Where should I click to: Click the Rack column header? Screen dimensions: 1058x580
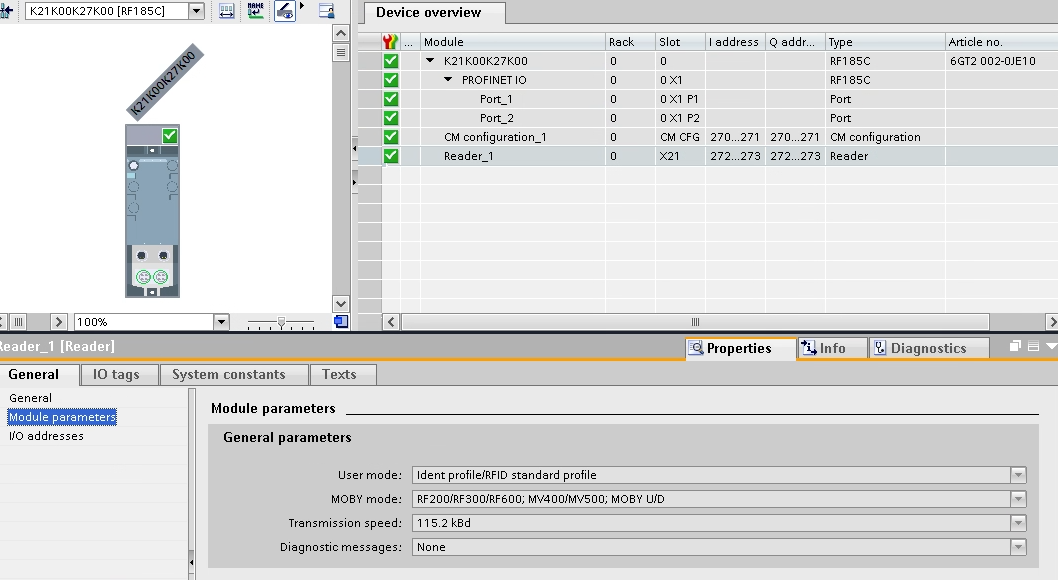630,42
